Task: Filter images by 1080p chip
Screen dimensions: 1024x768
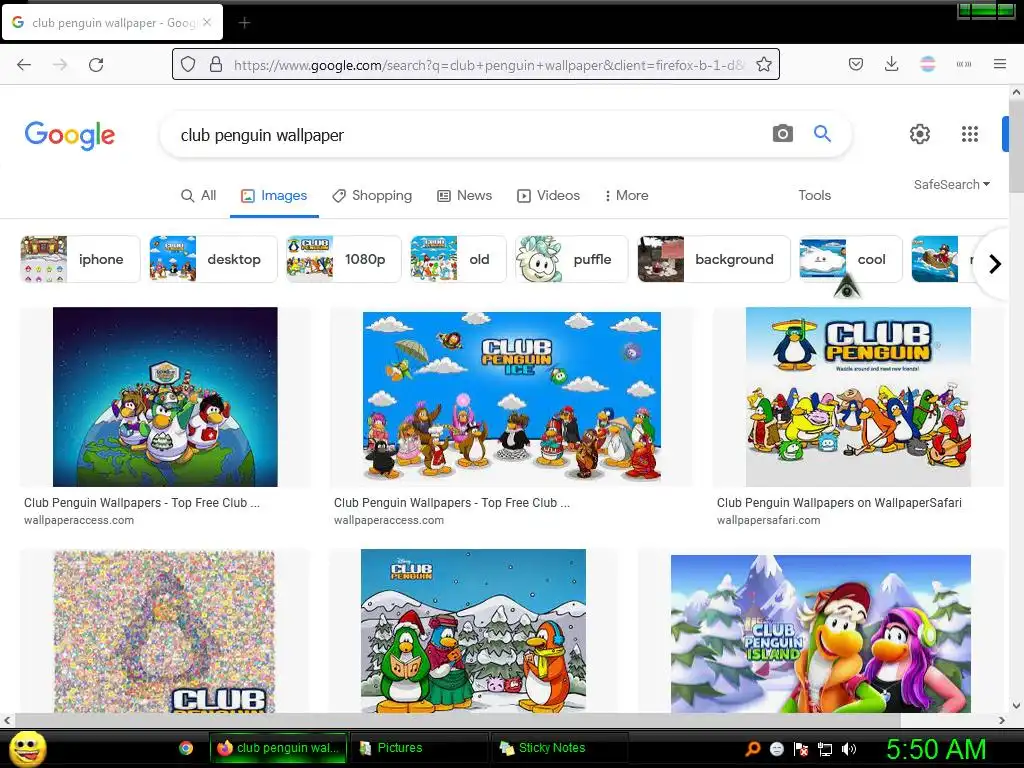Action: (344, 259)
